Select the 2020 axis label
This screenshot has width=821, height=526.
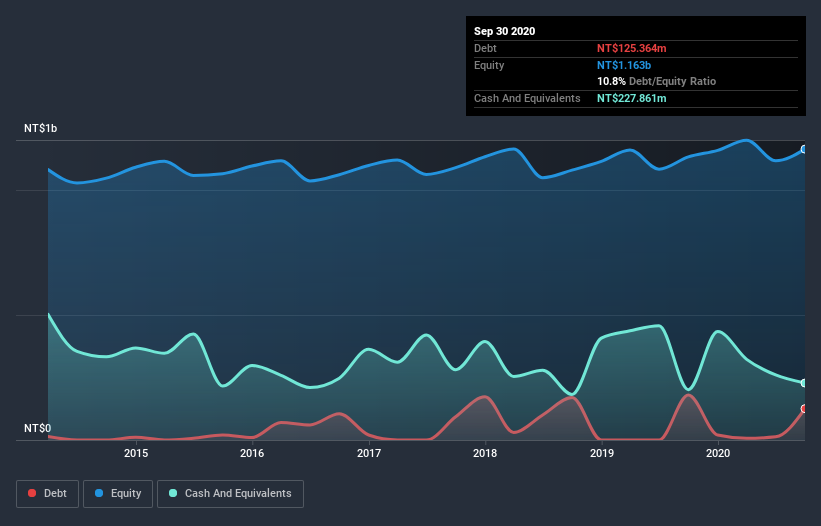click(x=718, y=453)
